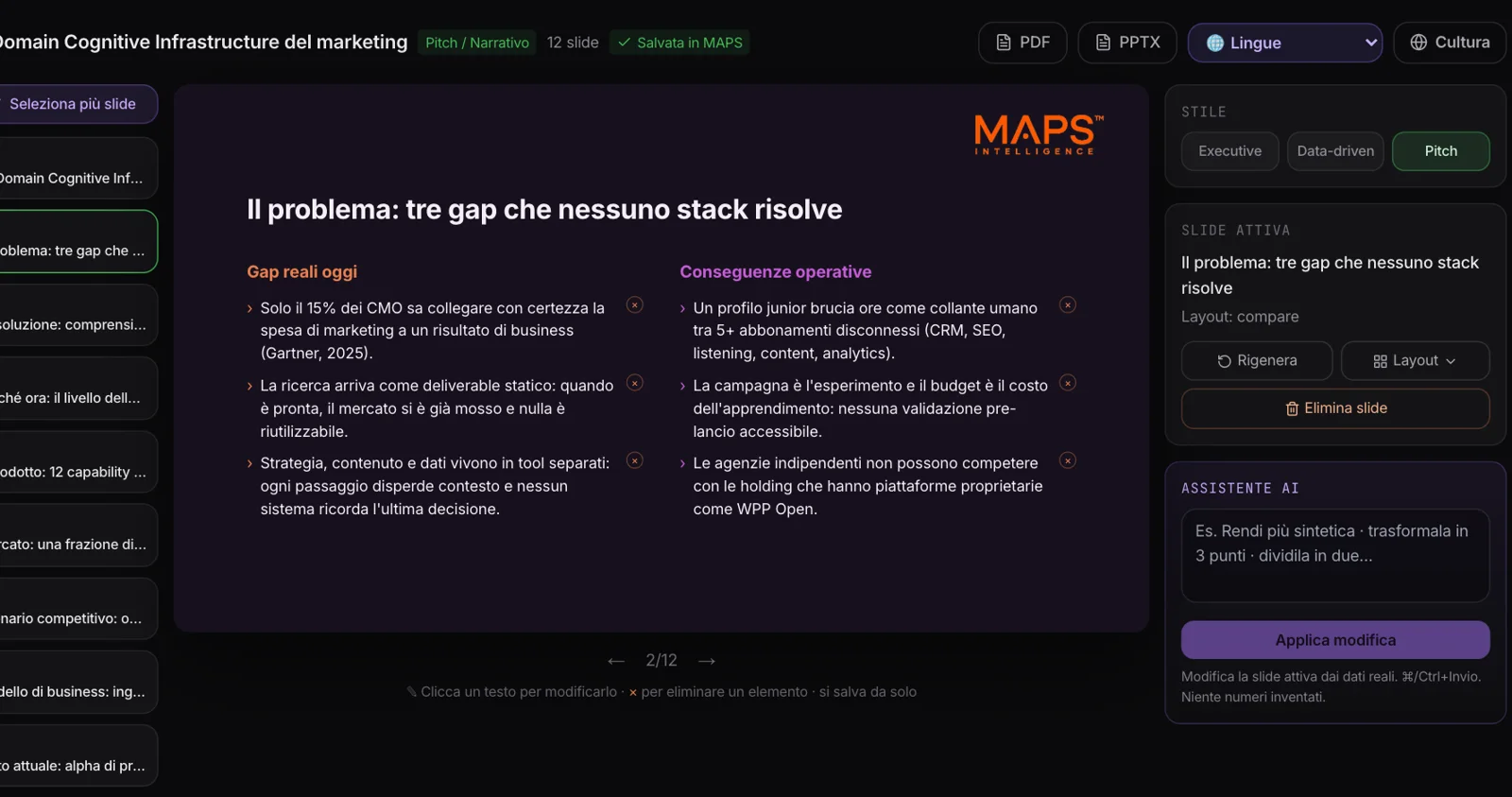Screen dimensions: 1512x797
Task: Remove the 'Un profilo junior' bullet
Action: (1068, 304)
